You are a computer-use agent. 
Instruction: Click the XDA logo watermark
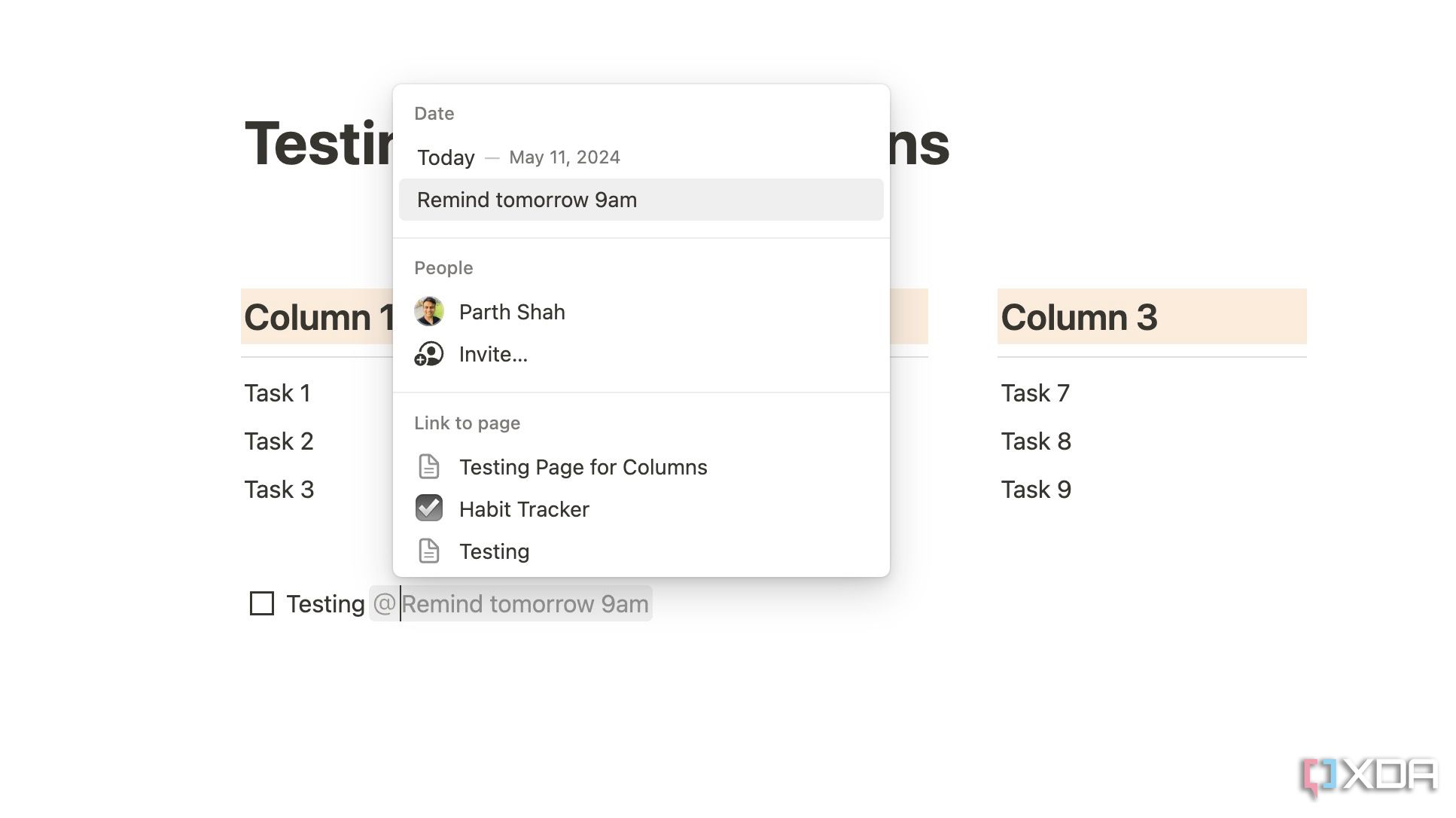(x=1369, y=776)
